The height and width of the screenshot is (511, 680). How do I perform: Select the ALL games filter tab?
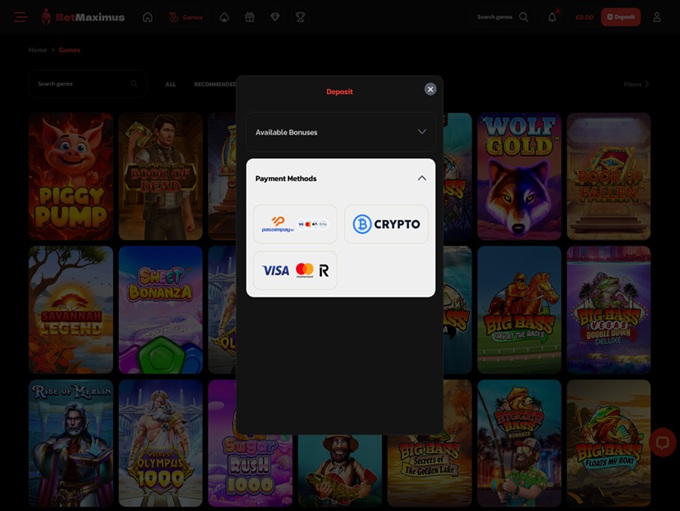click(170, 84)
